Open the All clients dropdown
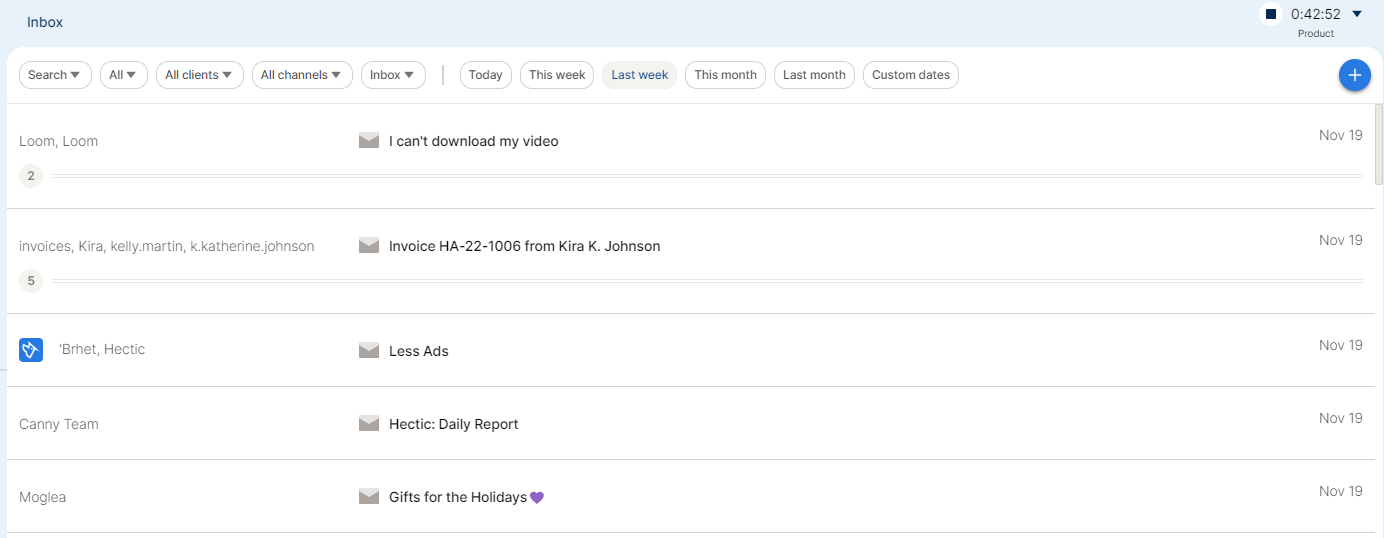Viewport: 1384px width, 538px height. click(199, 75)
